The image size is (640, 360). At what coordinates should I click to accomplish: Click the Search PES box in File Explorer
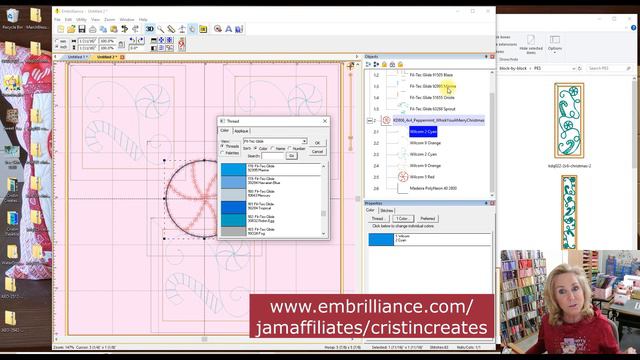[609, 69]
